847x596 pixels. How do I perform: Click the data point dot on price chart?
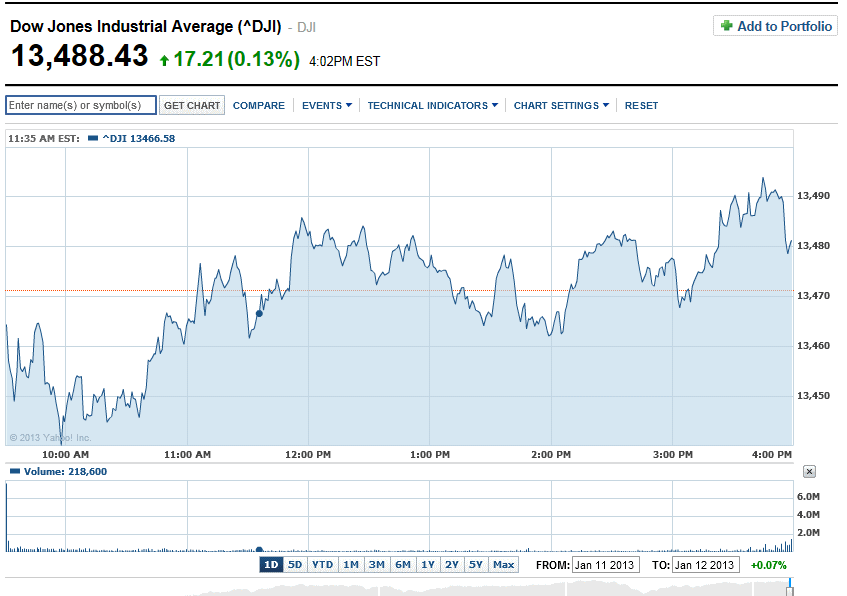click(259, 313)
